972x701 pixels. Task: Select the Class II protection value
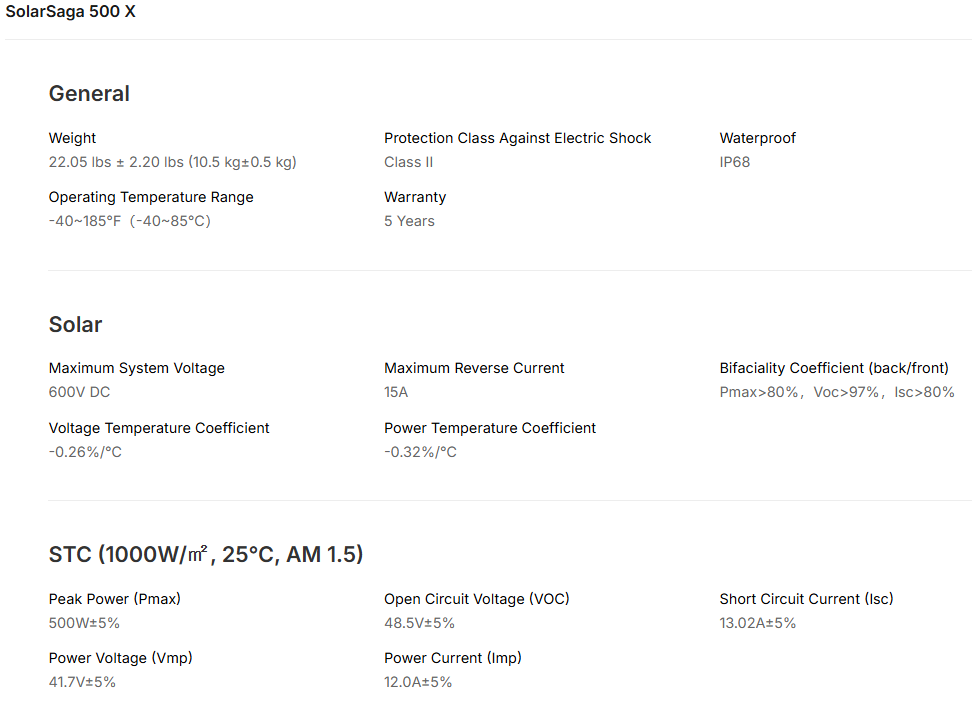pyautogui.click(x=408, y=162)
